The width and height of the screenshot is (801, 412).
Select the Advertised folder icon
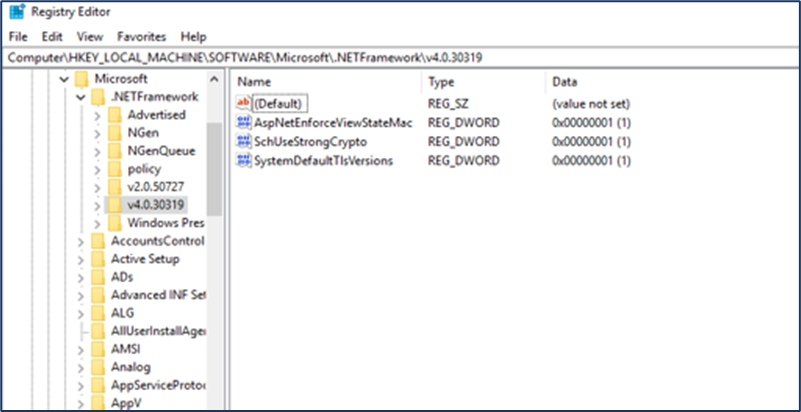[115, 115]
